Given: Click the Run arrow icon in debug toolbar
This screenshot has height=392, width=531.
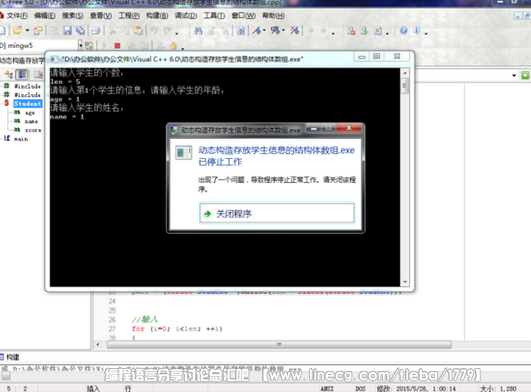Looking at the screenshot, I should pos(105,45).
